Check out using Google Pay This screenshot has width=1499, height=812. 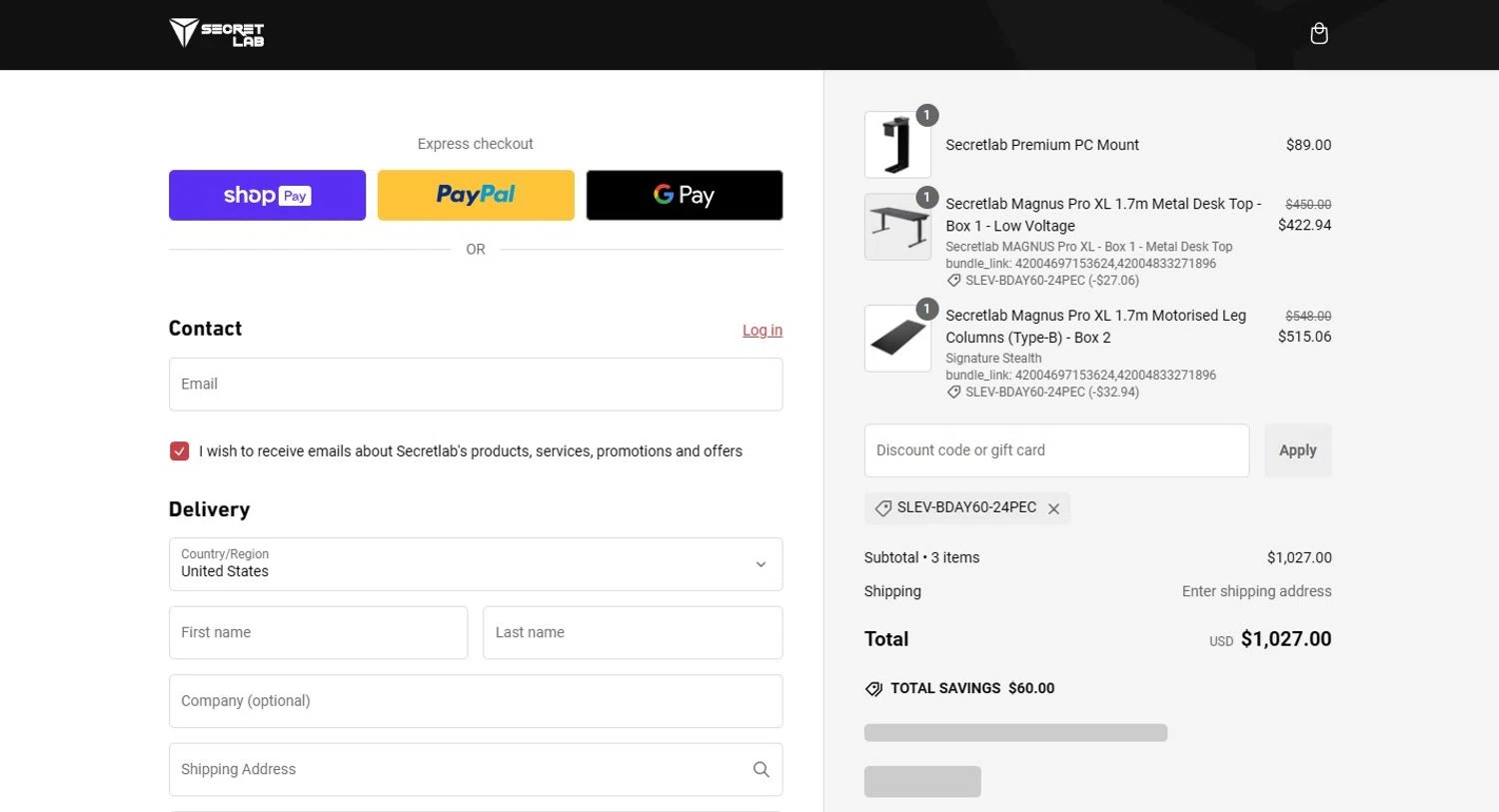[x=684, y=195]
